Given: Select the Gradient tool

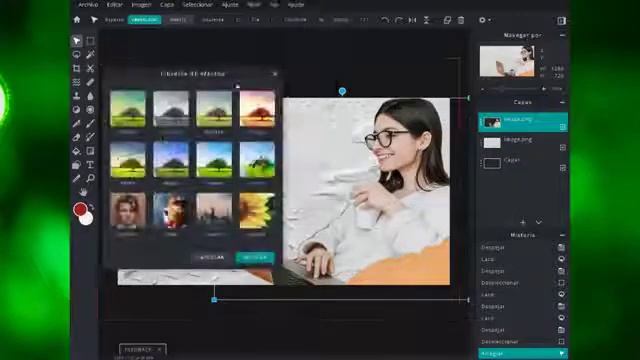Looking at the screenshot, I should [x=90, y=151].
